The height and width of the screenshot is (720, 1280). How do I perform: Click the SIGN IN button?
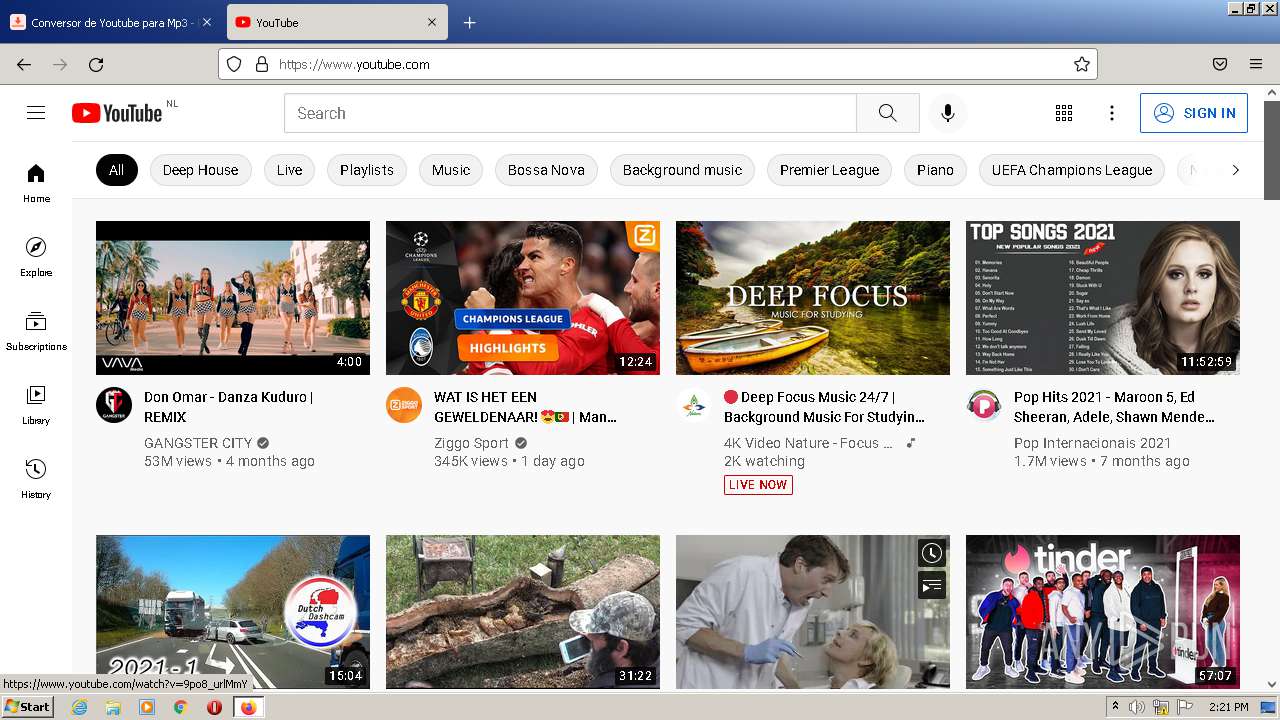1194,113
